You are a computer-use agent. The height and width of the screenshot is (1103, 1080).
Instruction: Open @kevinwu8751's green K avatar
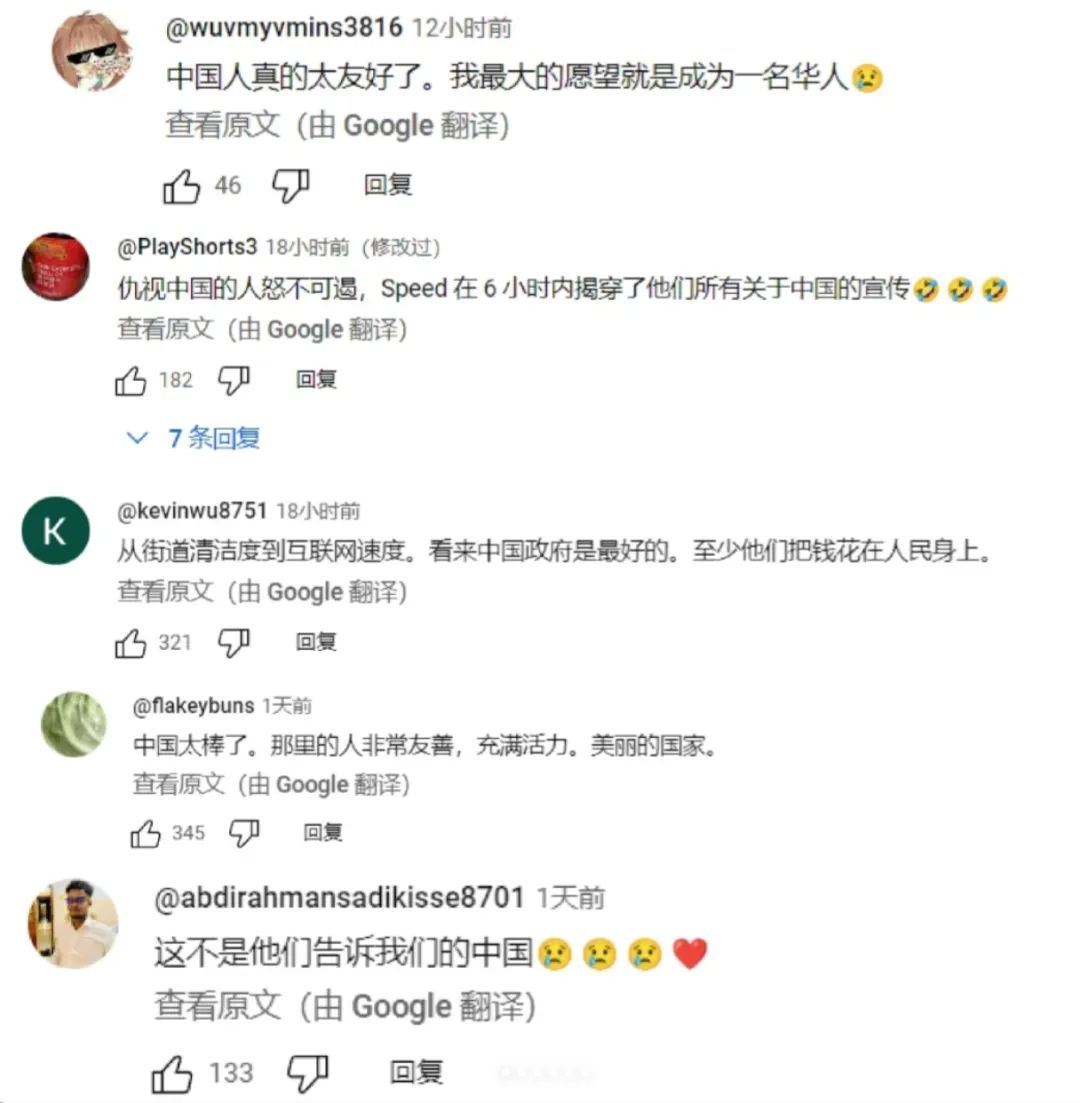coord(56,531)
